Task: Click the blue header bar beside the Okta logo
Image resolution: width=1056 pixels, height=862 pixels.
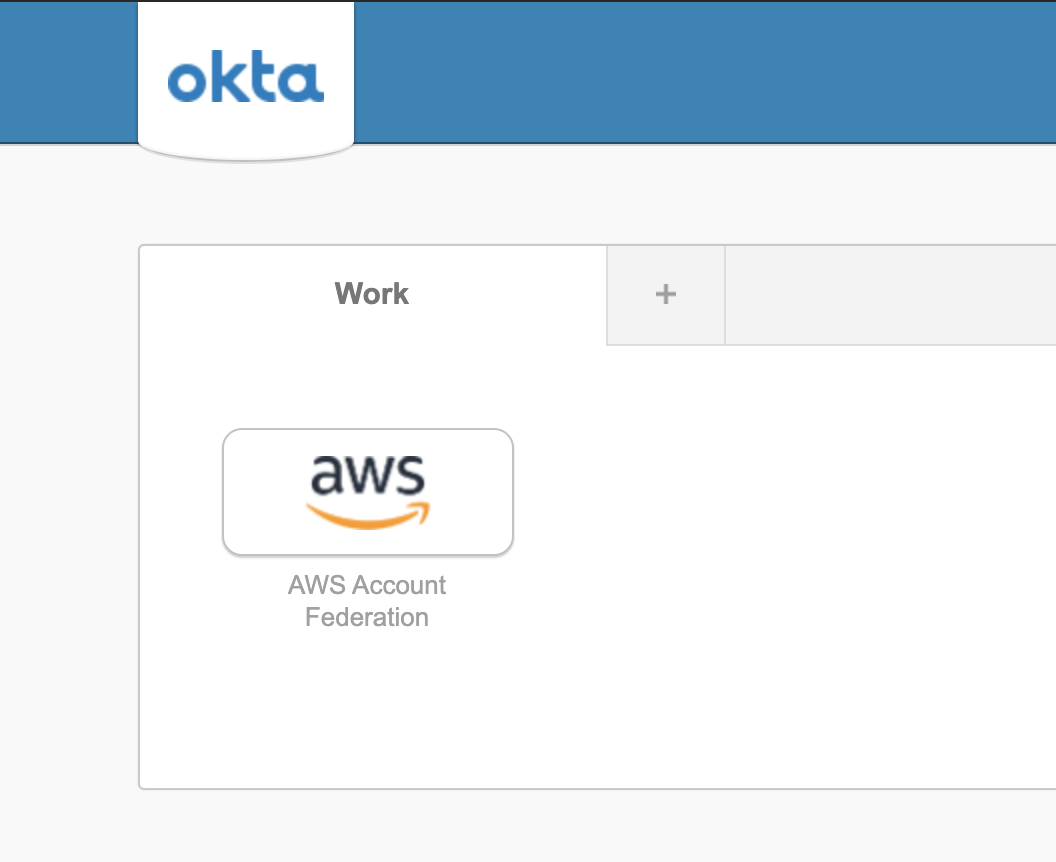Action: click(x=700, y=70)
